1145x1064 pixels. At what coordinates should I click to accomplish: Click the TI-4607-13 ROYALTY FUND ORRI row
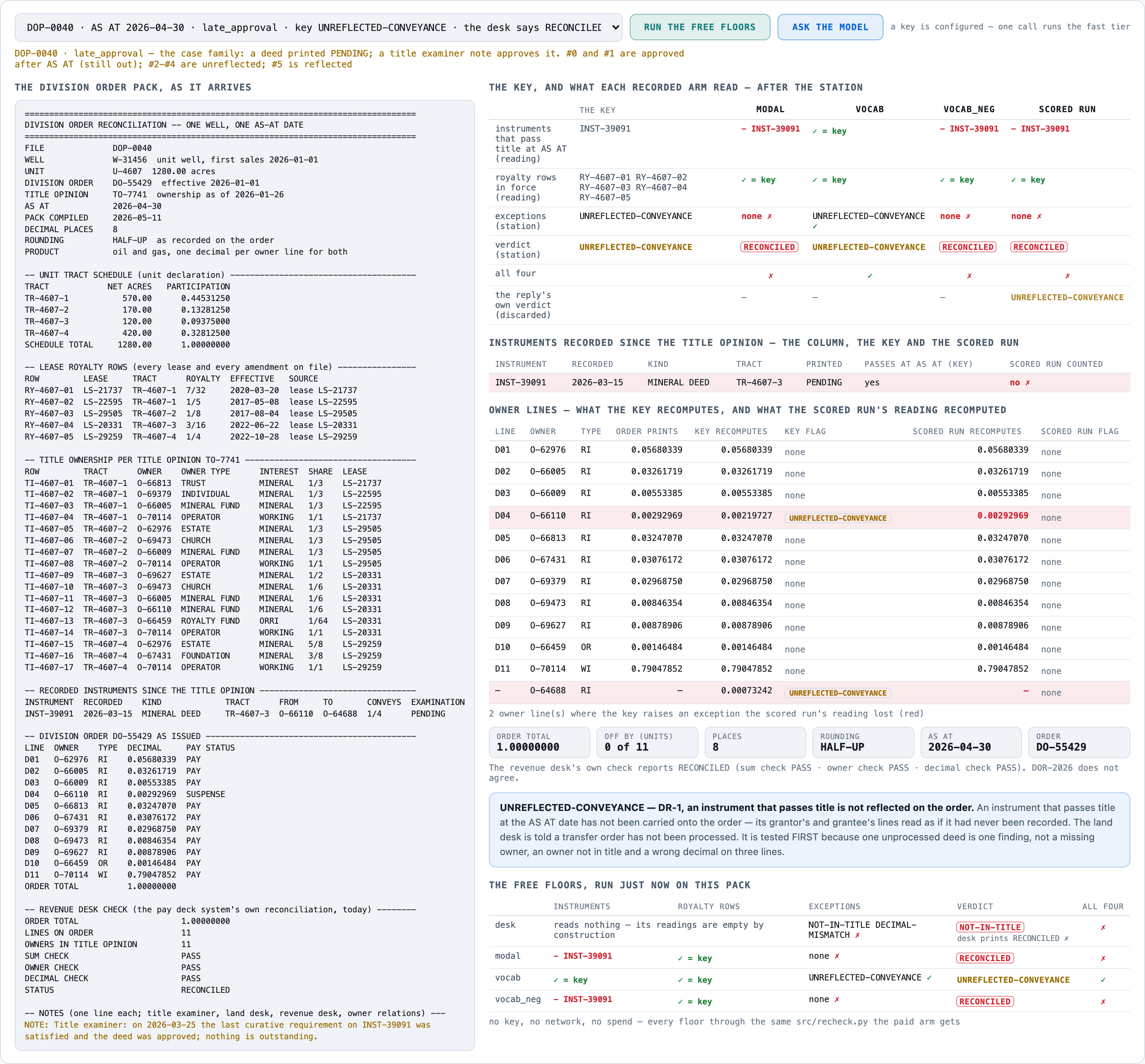(203, 621)
